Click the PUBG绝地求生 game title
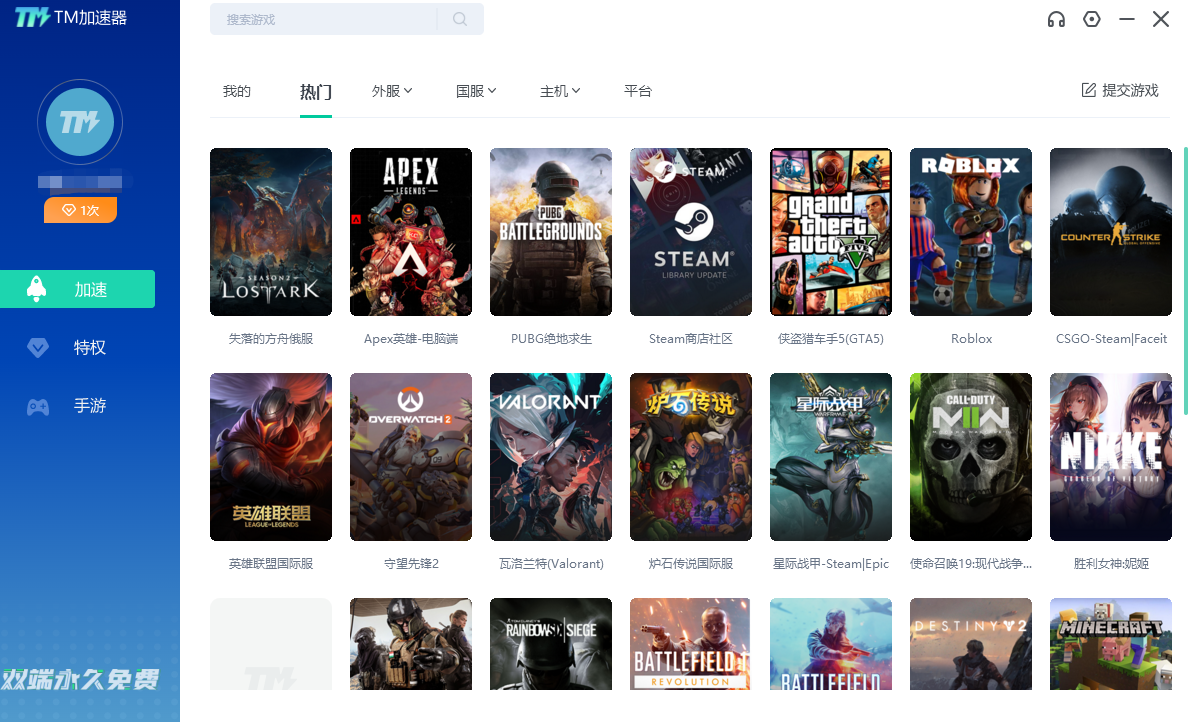 coord(551,339)
